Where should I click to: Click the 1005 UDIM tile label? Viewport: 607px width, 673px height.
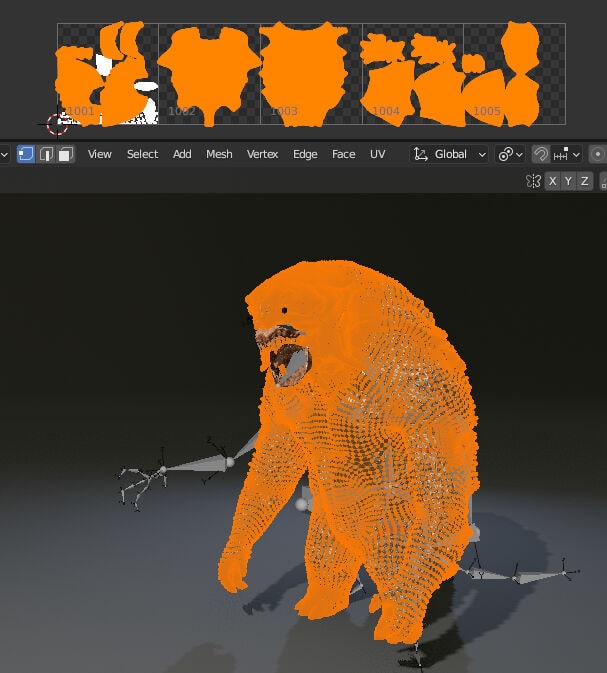click(x=487, y=111)
